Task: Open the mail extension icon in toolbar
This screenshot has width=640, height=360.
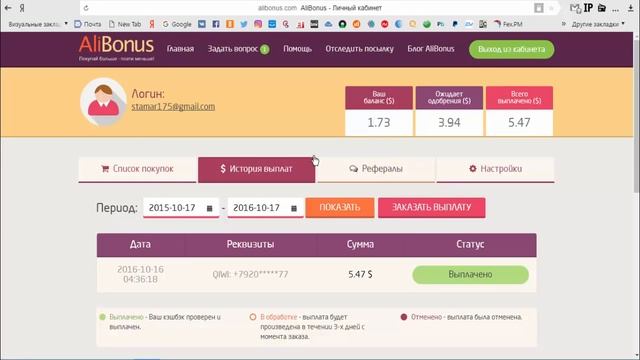Action: (575, 8)
